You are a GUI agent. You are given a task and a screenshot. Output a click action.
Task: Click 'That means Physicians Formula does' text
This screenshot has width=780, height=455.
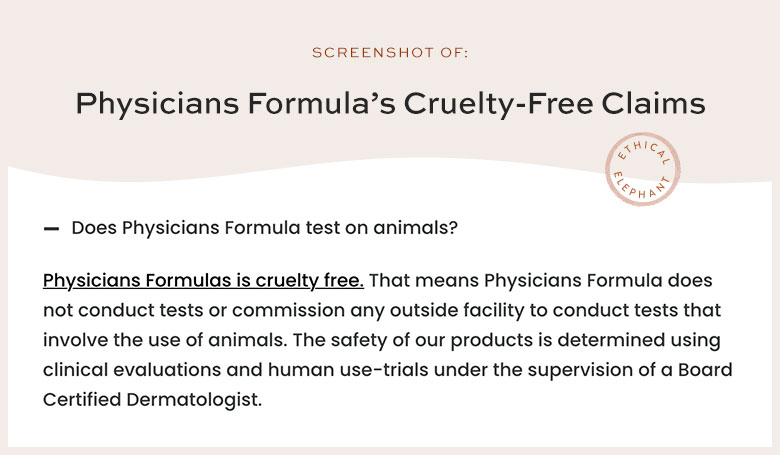tap(540, 280)
